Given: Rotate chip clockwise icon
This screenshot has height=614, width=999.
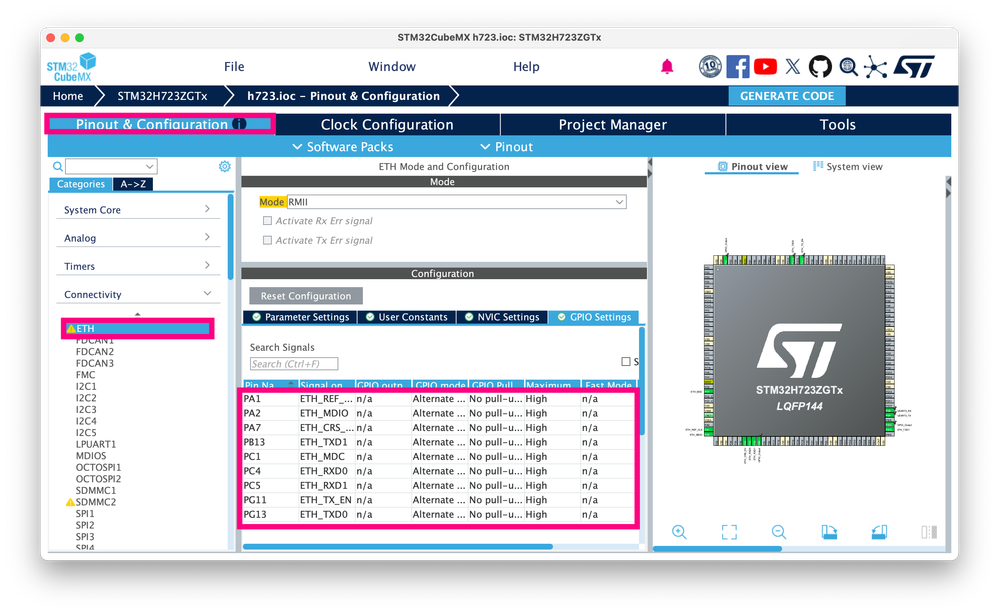Looking at the screenshot, I should pos(829,532).
